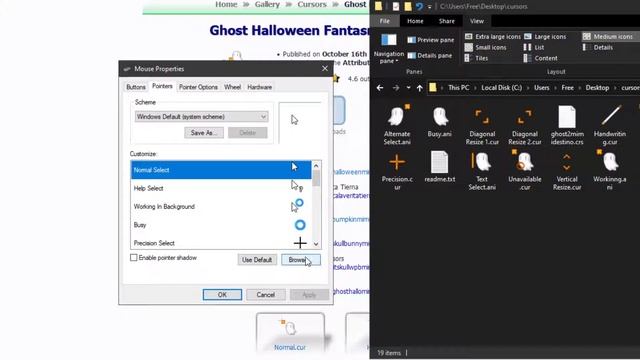This screenshot has width=640, height=360.
Task: Click Gallery breadcrumb on web page
Action: [x=267, y=4]
